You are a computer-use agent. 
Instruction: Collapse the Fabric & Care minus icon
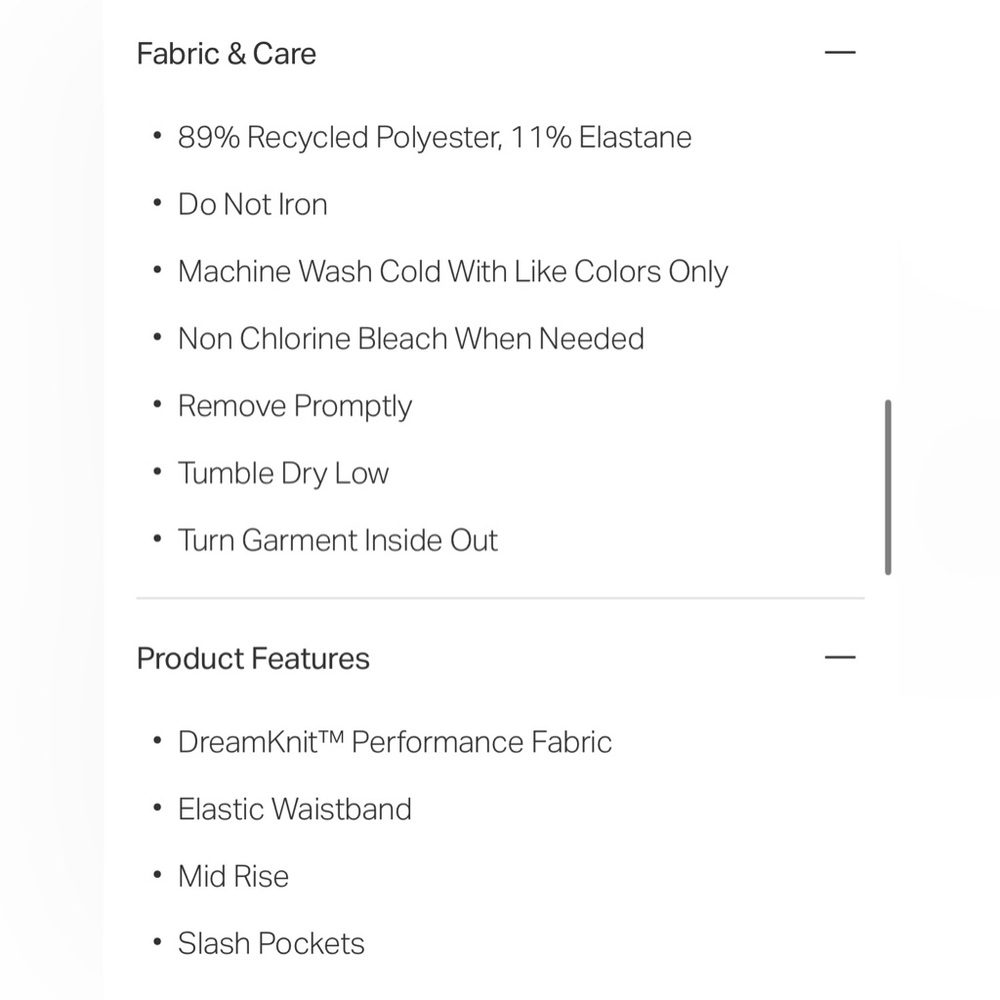pyautogui.click(x=840, y=52)
